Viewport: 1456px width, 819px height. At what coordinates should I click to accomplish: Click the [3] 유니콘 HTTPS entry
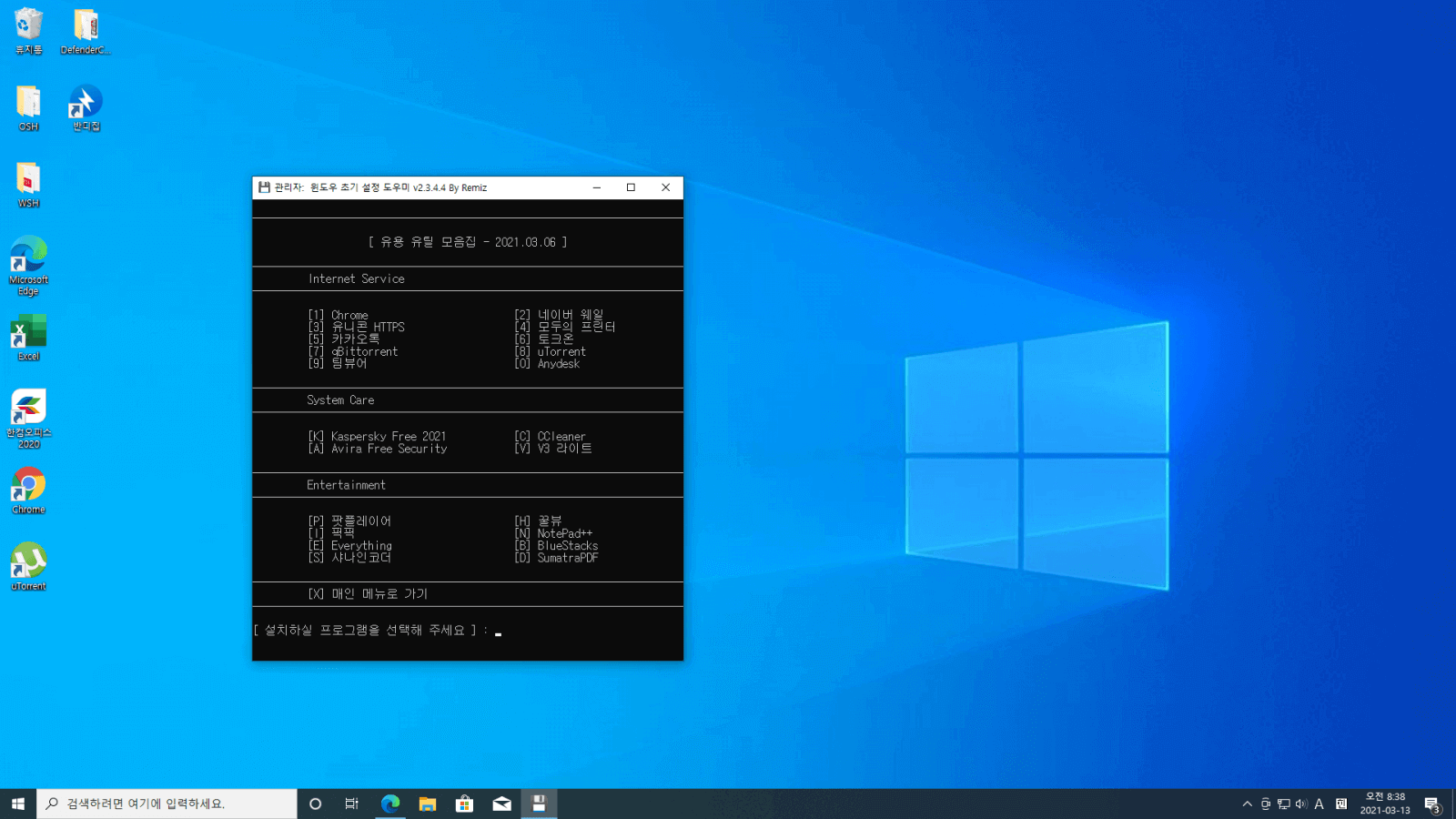tap(357, 327)
